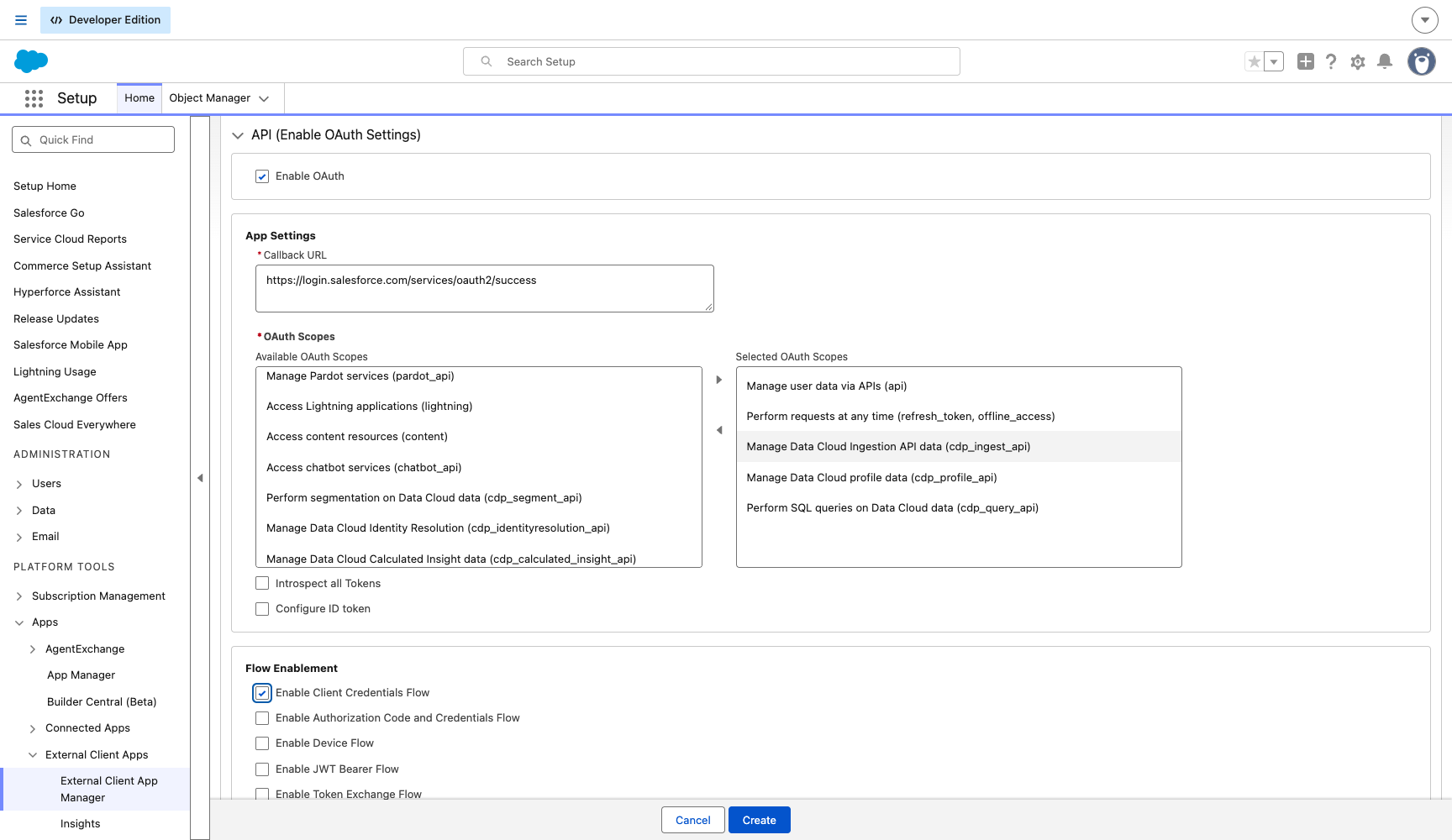Tick Enable JWT Bearer Flow

(x=262, y=769)
